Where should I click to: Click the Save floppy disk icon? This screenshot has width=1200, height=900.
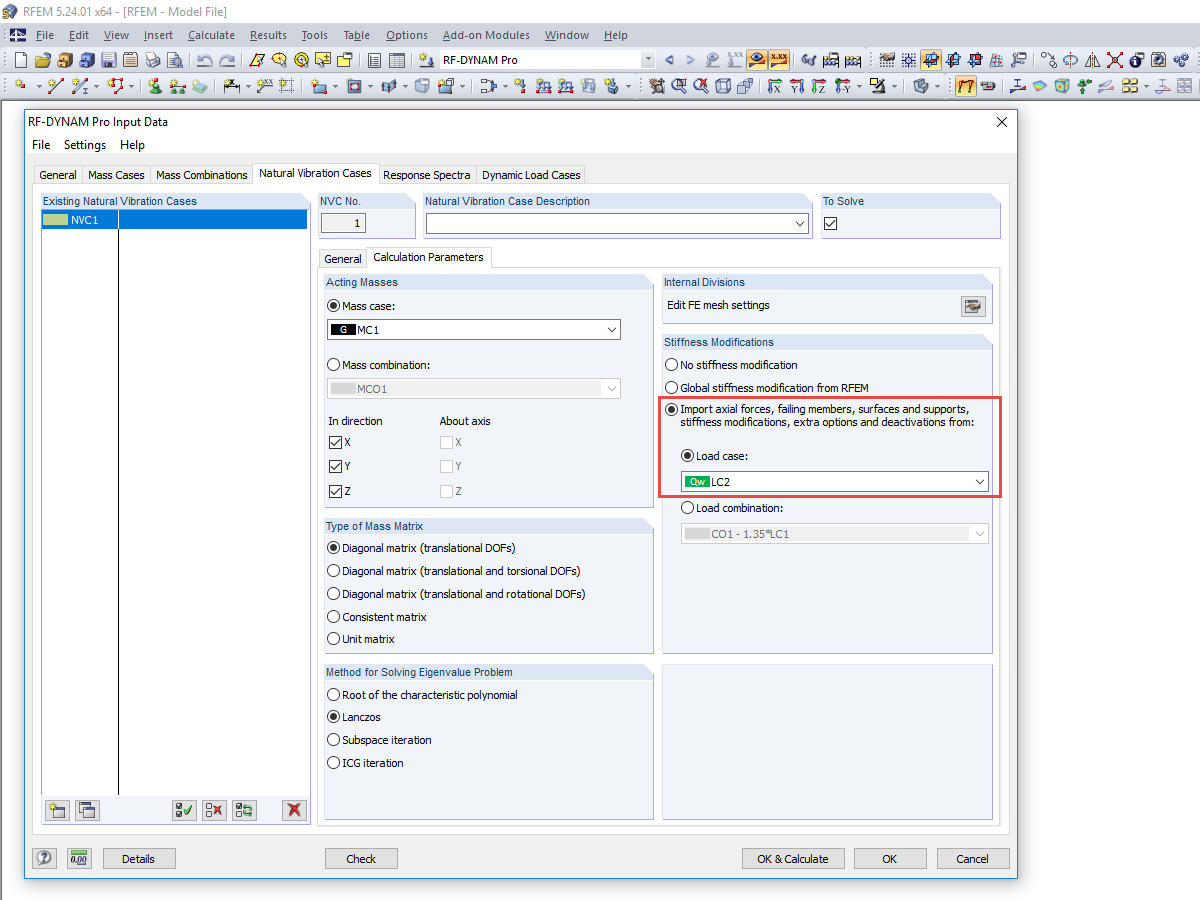click(x=108, y=60)
